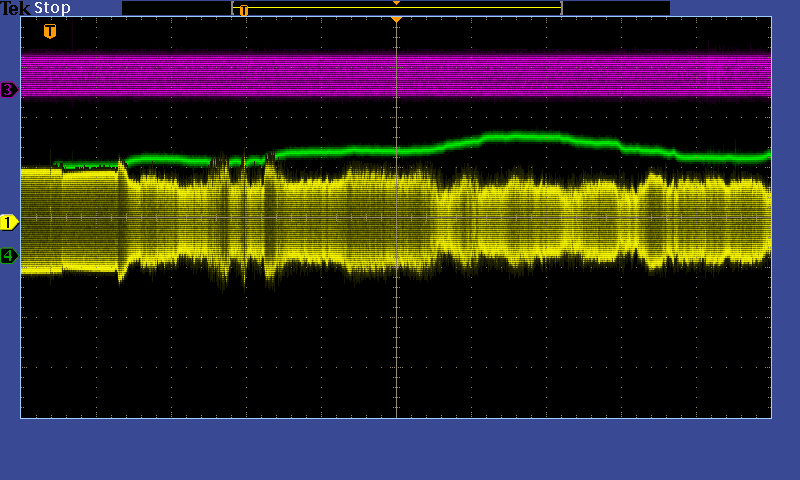This screenshot has height=480, width=800.
Task: Select the magenta channel 3 waveform band
Action: click(x=300, y=75)
